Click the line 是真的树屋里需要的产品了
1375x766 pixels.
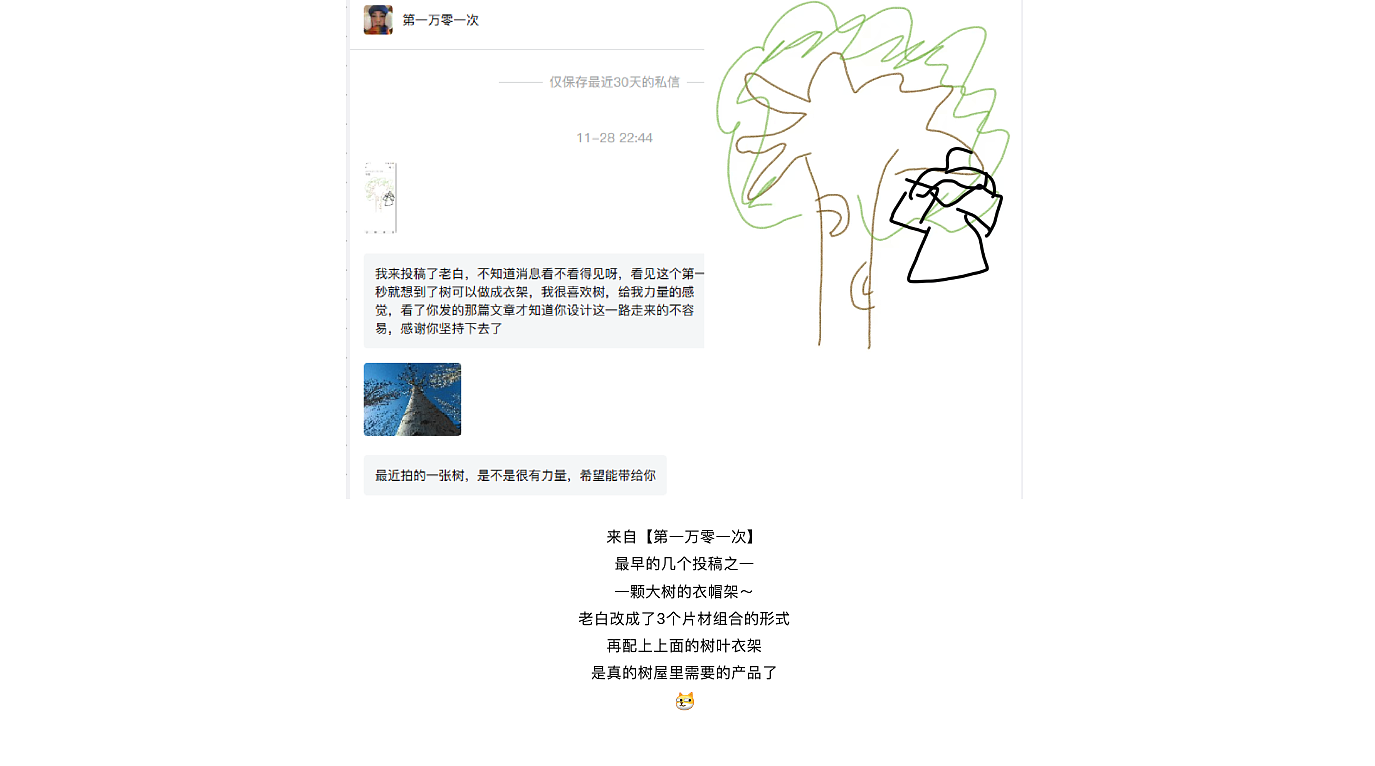tap(684, 673)
